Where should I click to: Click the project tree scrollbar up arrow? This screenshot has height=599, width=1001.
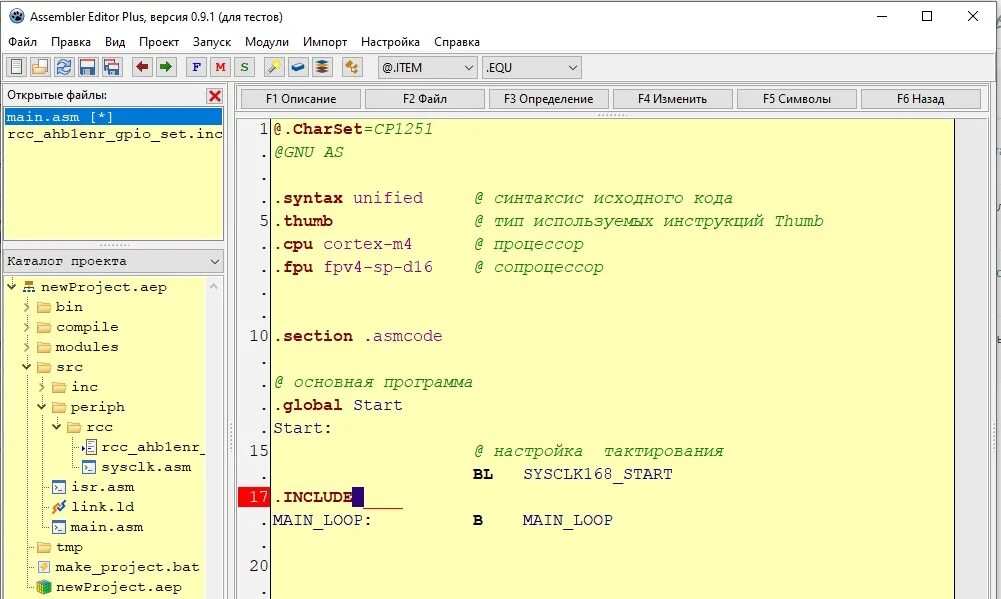coord(214,286)
